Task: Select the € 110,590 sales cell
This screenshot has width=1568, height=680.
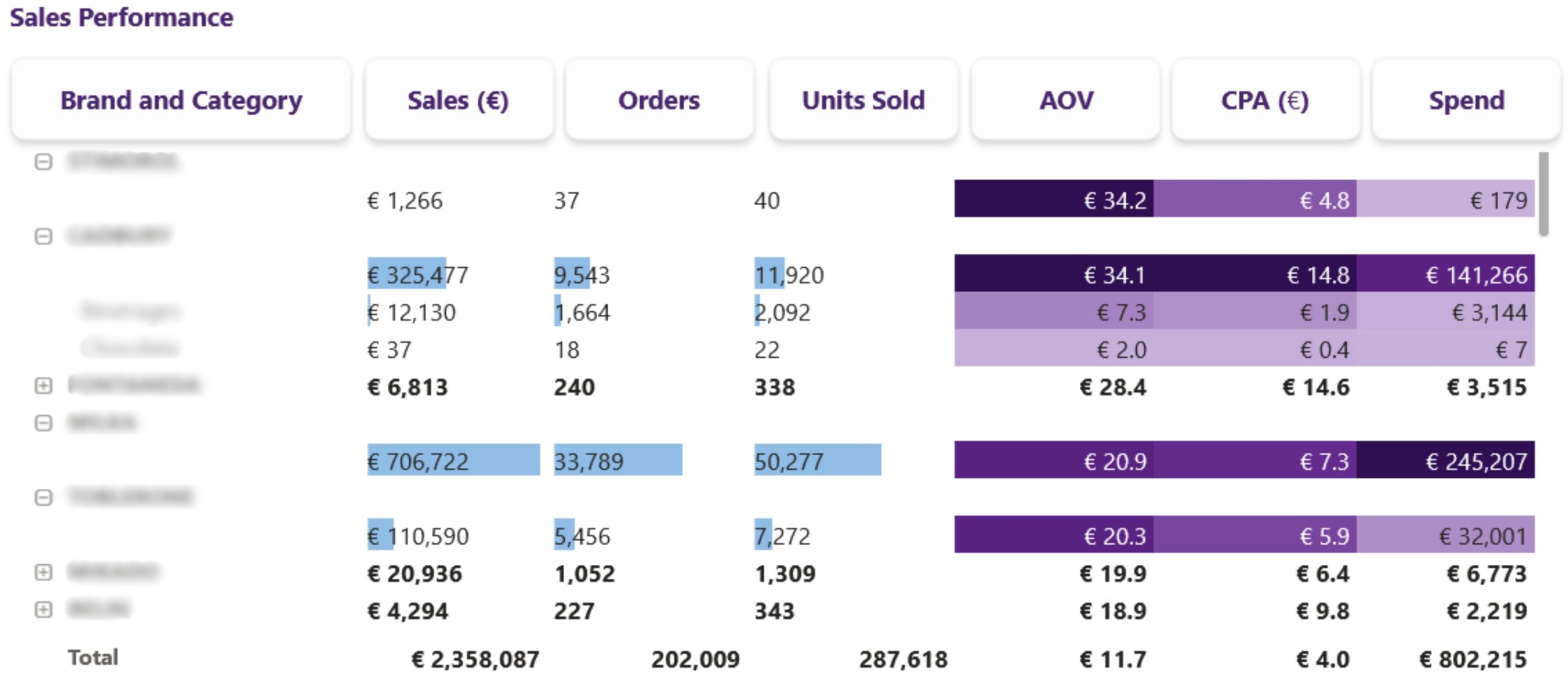Action: coord(418,536)
